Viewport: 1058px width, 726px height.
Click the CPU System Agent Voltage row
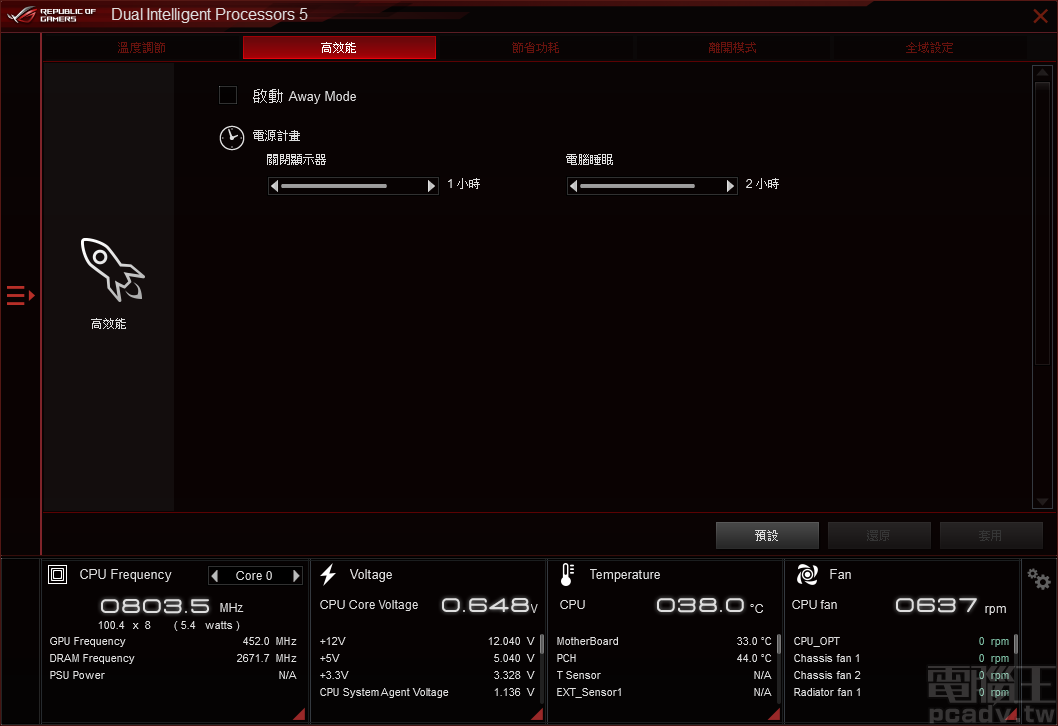tap(427, 692)
